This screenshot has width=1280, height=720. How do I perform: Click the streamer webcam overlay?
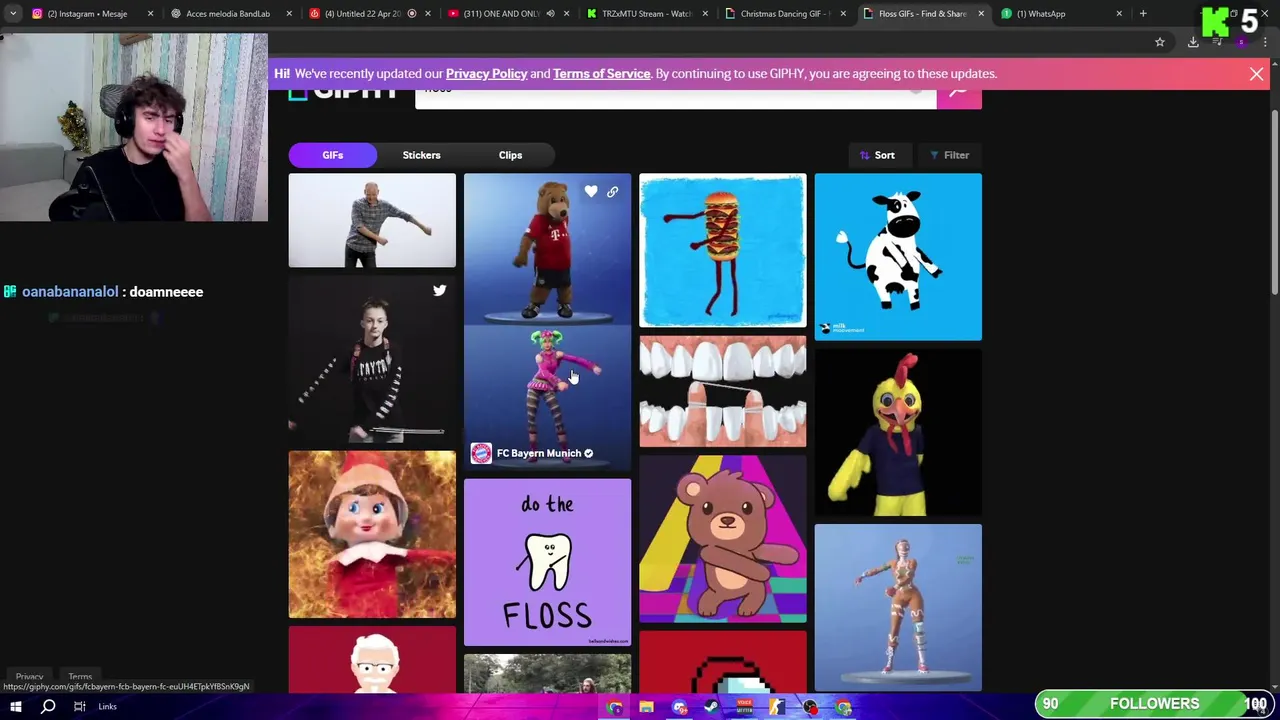point(134,127)
